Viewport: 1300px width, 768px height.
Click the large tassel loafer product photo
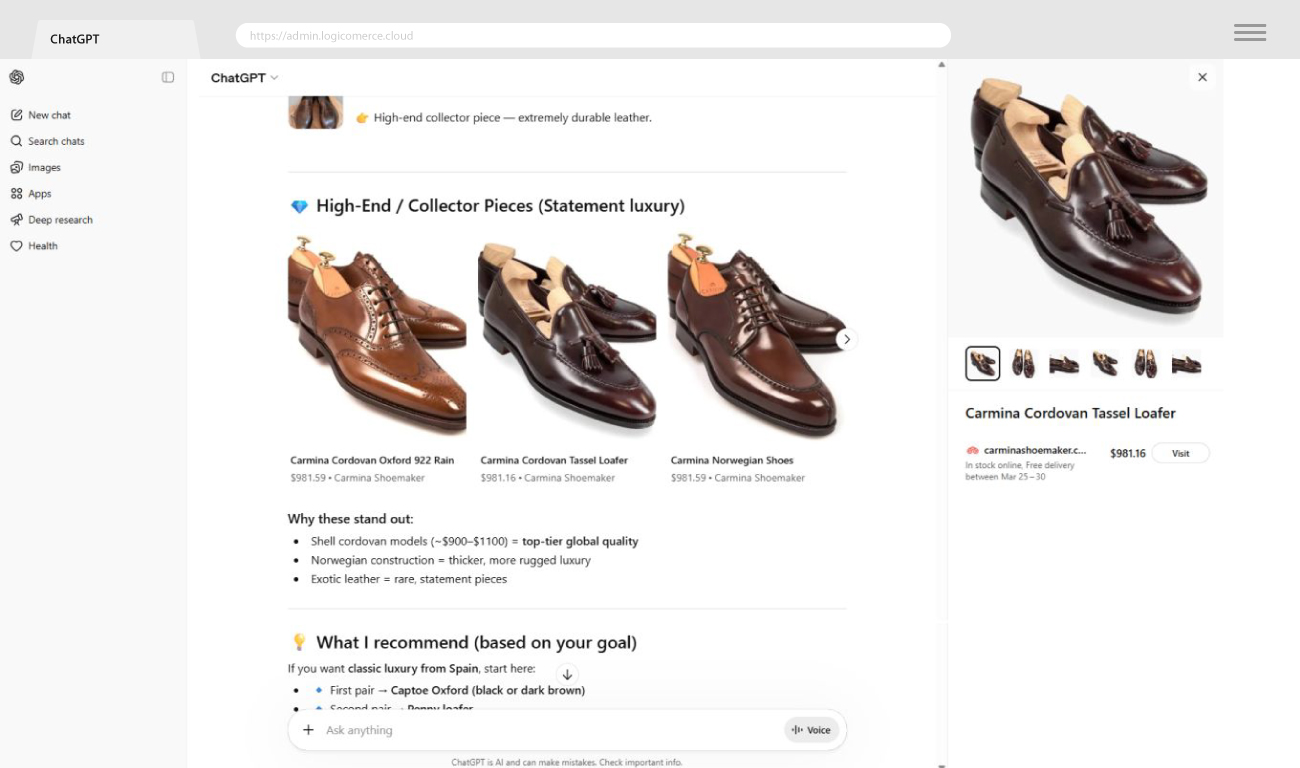coord(1086,199)
